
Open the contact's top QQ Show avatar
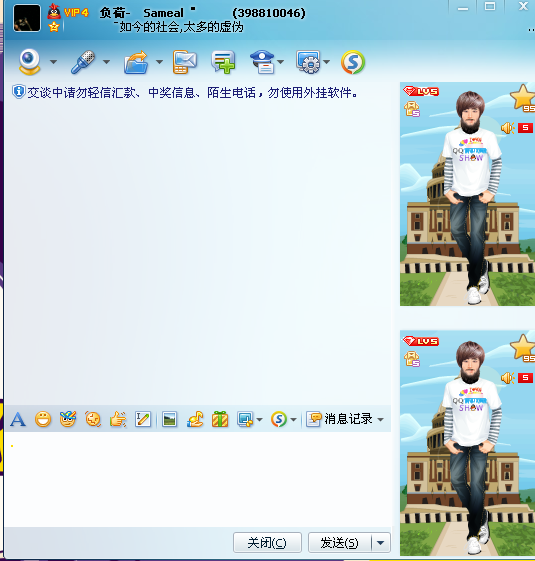(467, 194)
